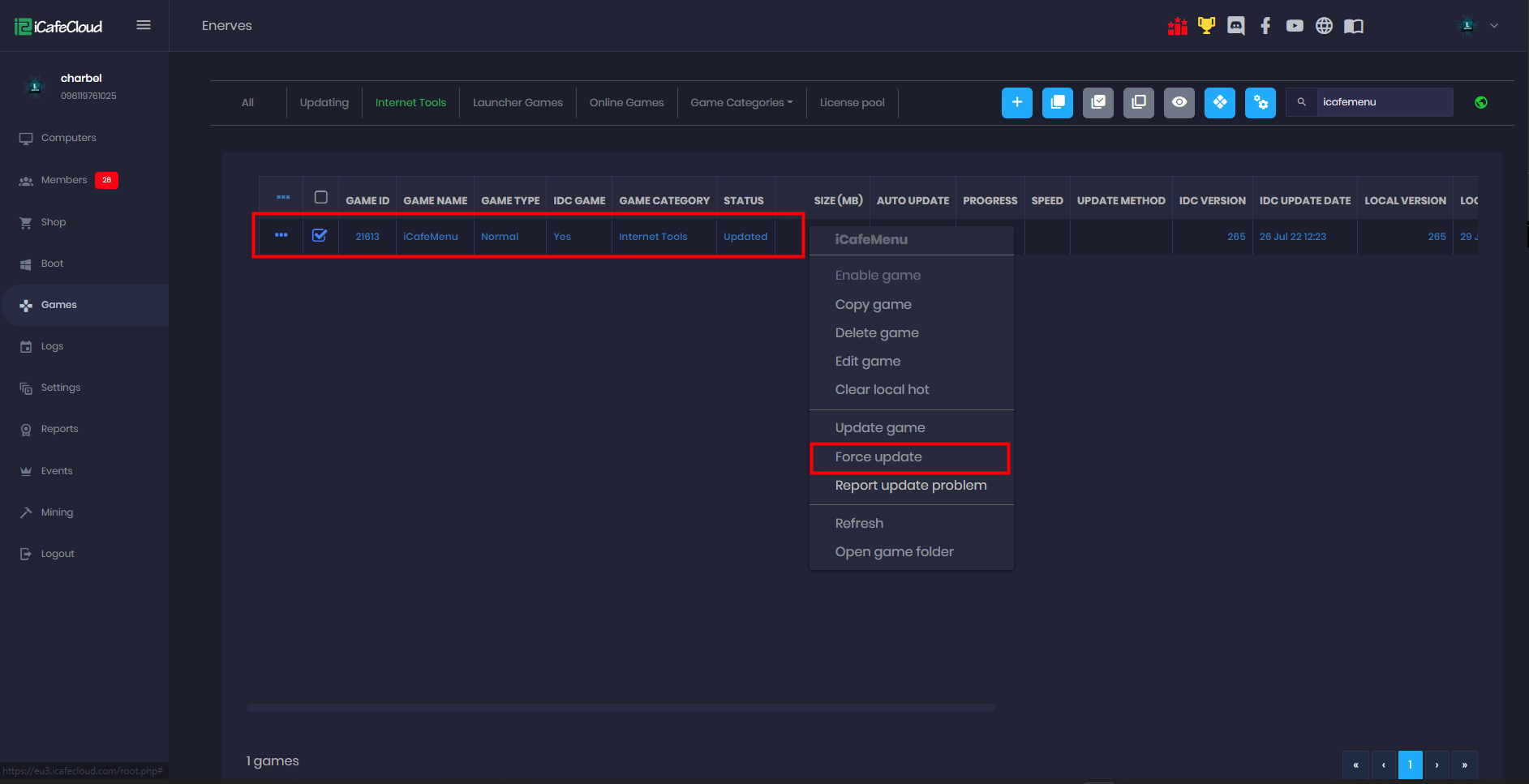Toggle the select-all header checkbox
The width and height of the screenshot is (1529, 784).
[x=321, y=197]
